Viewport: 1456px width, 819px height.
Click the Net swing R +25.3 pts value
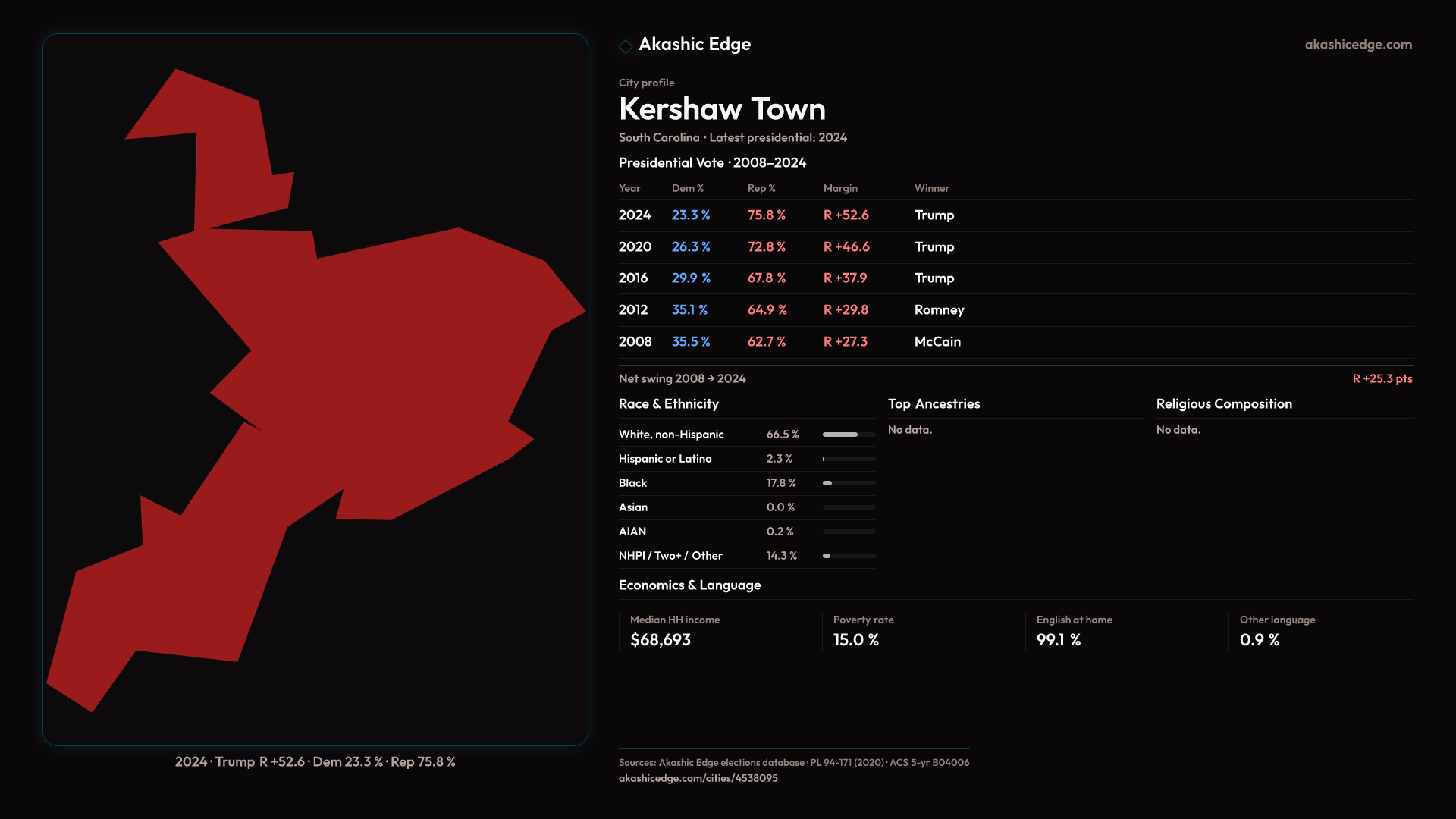point(1382,379)
